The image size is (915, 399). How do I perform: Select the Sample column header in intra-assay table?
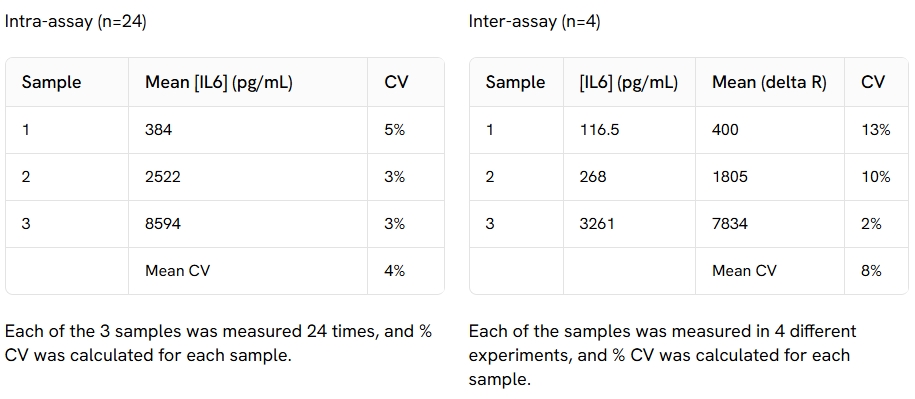tap(67, 82)
